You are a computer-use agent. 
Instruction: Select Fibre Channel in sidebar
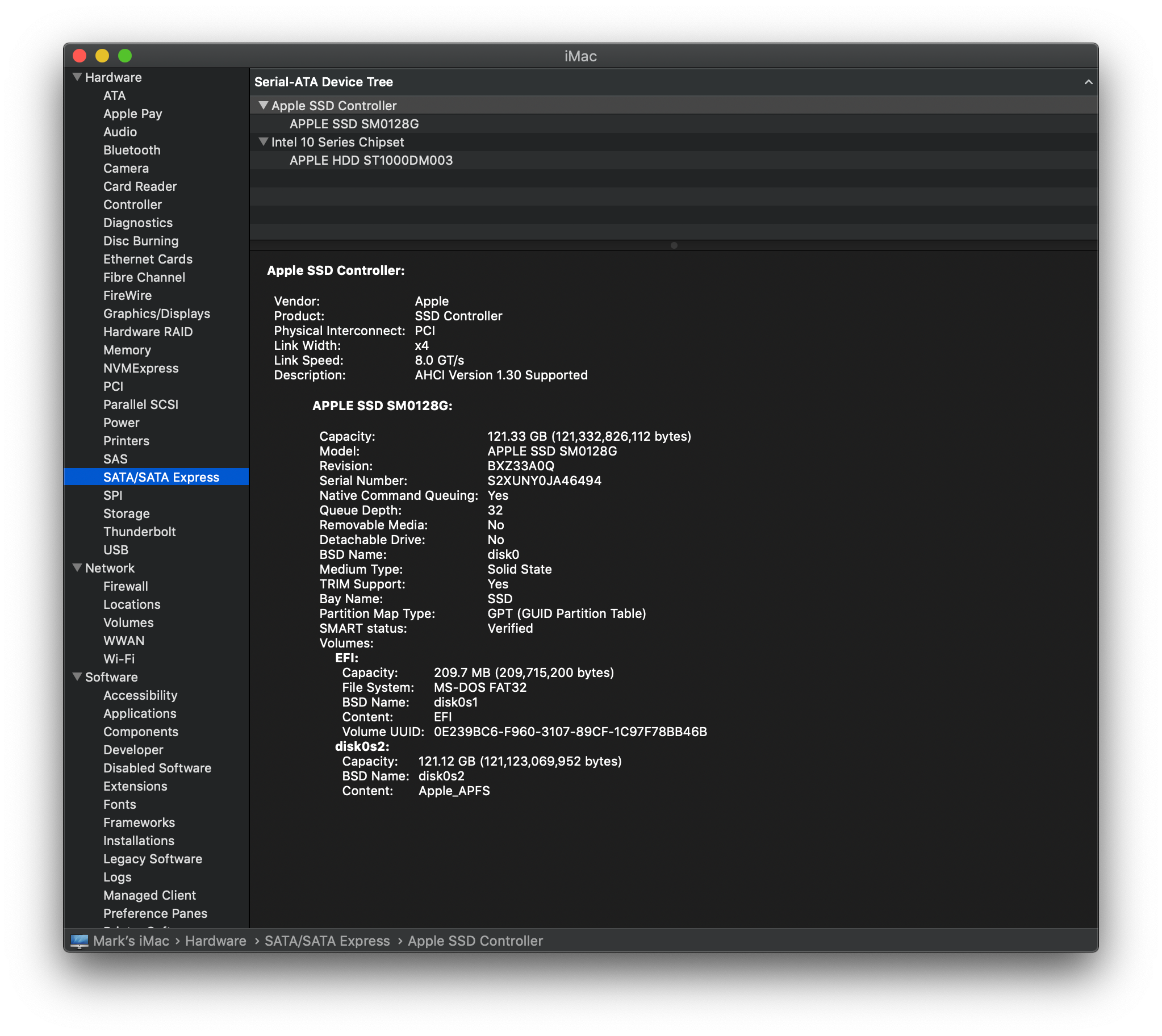pyautogui.click(x=144, y=278)
